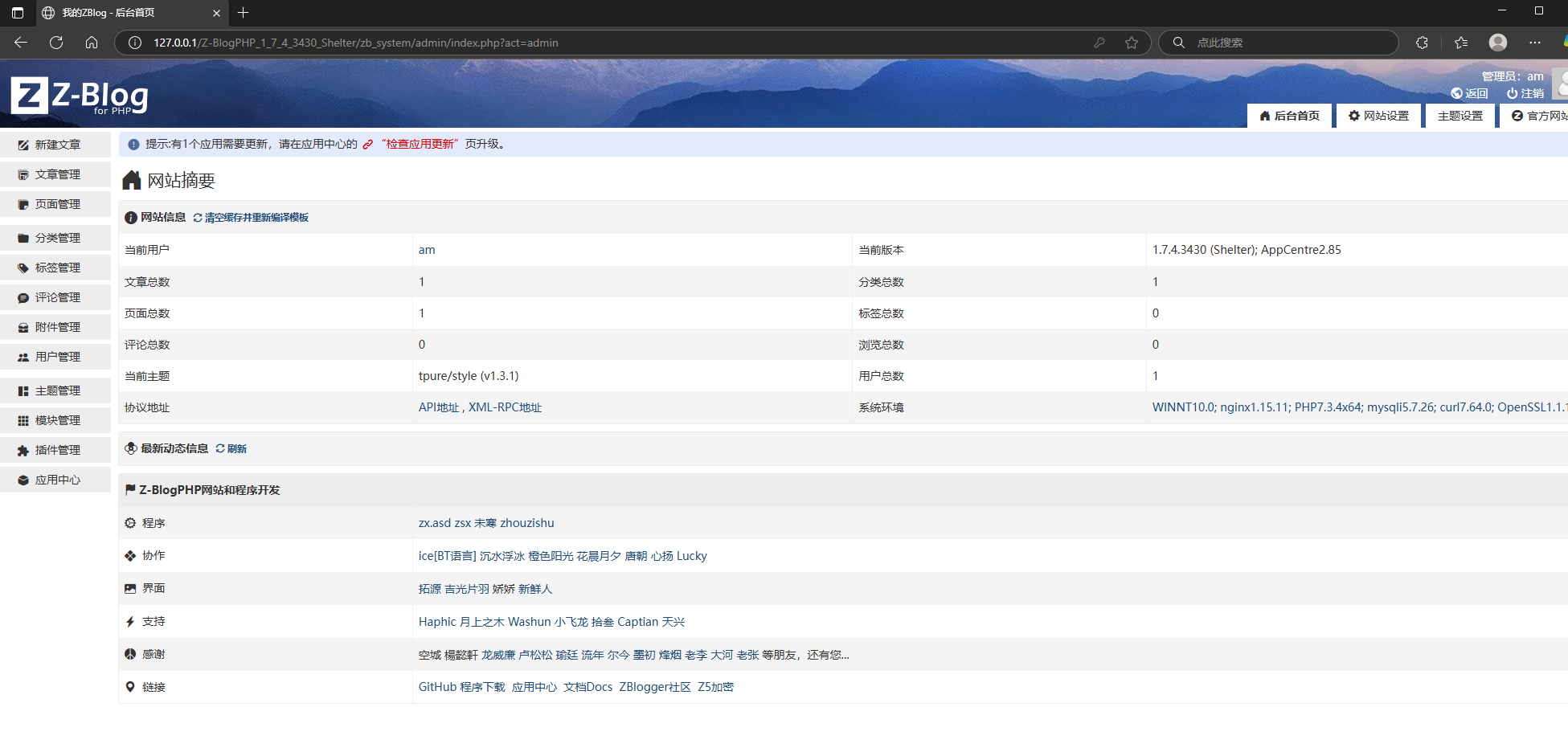
Task: Click the saved passwords key icon
Action: pyautogui.click(x=1099, y=43)
